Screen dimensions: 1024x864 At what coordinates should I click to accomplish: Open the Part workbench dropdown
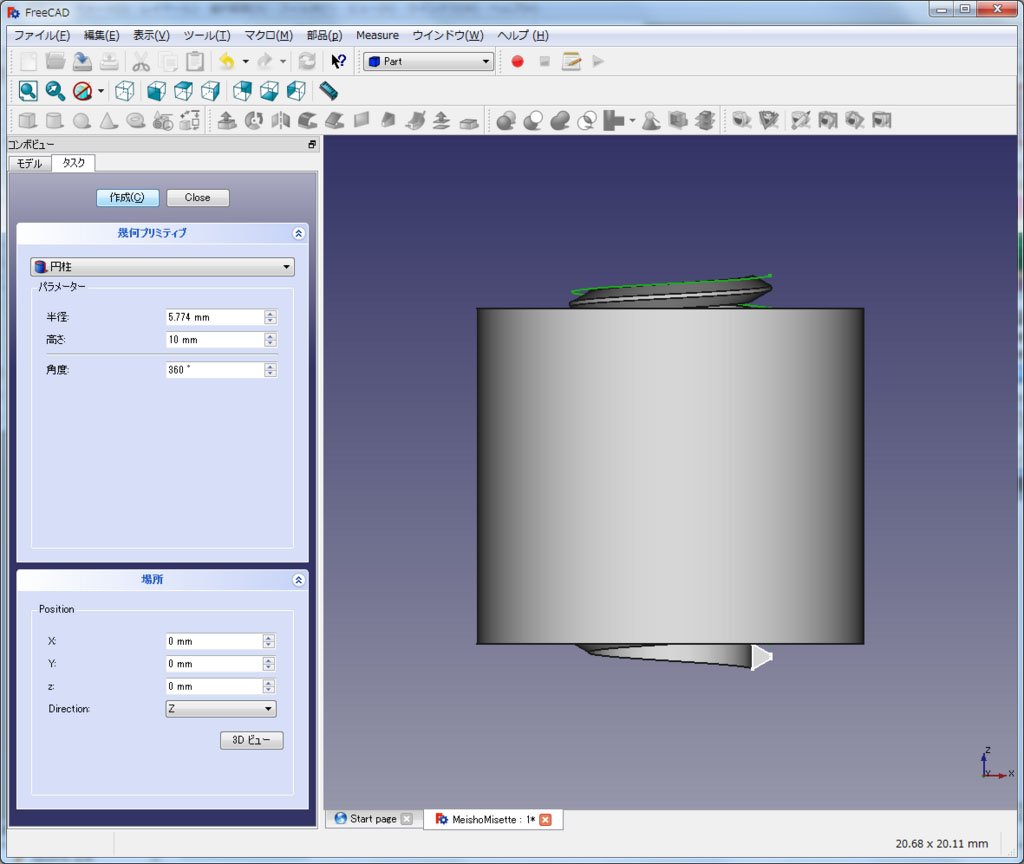pyautogui.click(x=428, y=61)
